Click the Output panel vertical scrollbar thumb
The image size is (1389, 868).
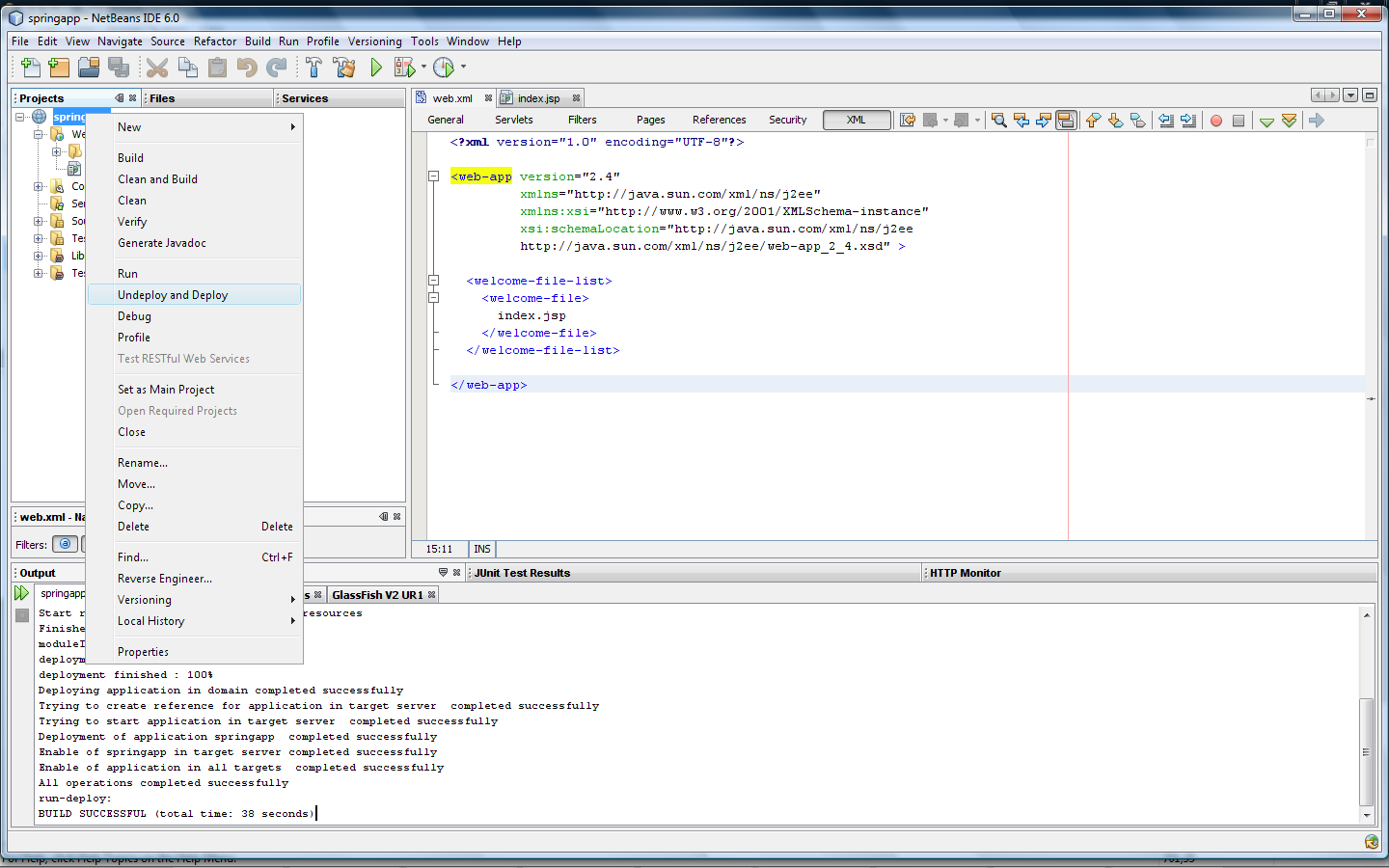(1366, 750)
